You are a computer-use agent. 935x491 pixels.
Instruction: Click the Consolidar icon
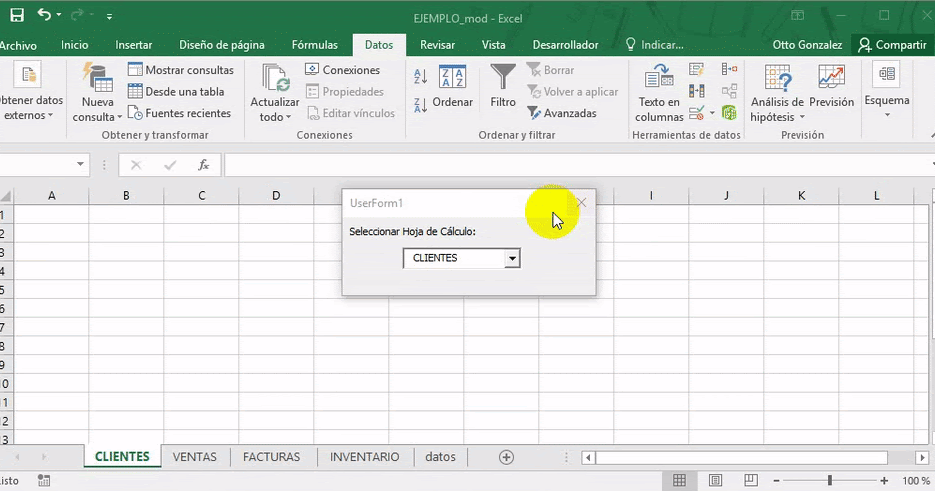[x=729, y=69]
